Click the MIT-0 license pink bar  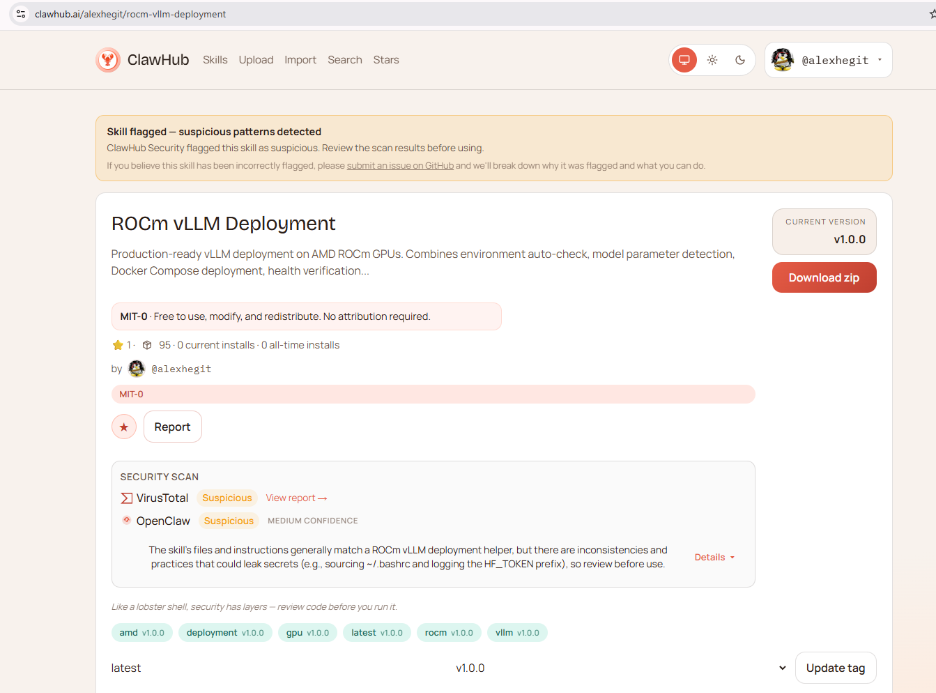pyautogui.click(x=433, y=394)
